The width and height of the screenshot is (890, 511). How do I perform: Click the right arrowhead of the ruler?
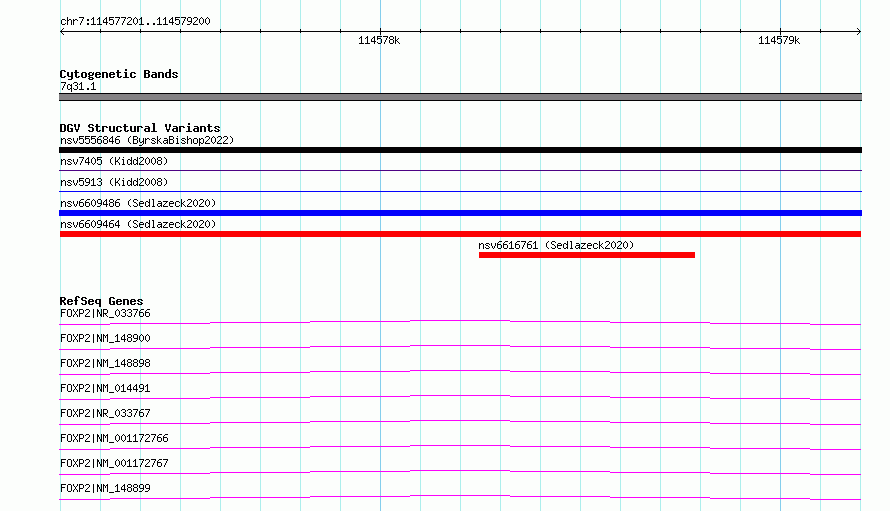pos(859,31)
